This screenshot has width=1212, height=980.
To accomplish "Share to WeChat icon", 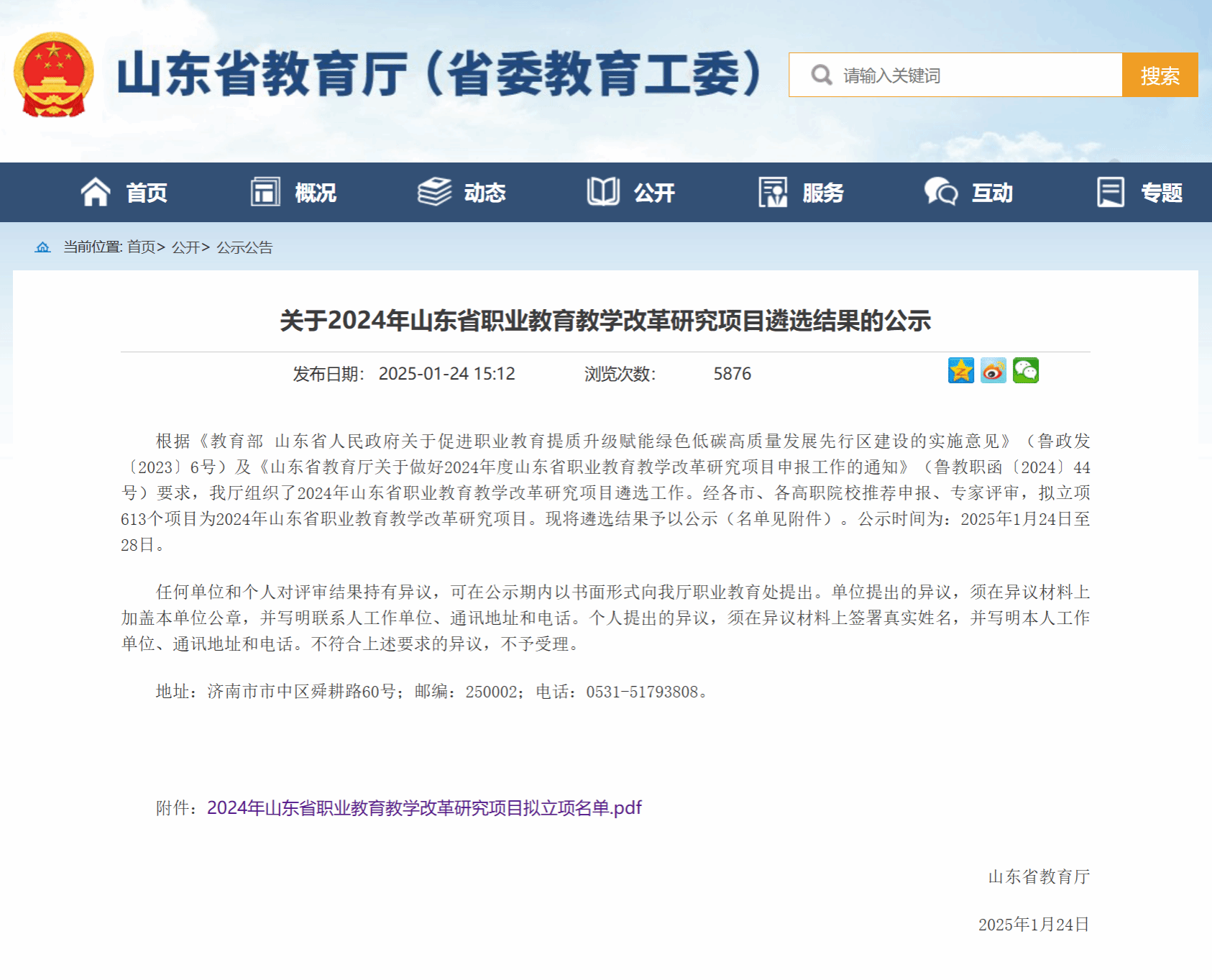I will (x=1026, y=370).
